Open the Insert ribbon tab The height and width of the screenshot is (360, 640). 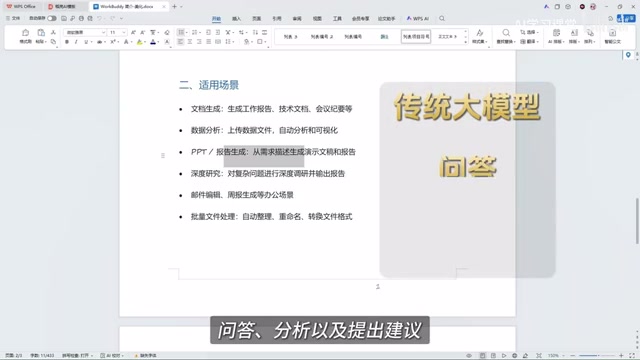[x=236, y=19]
